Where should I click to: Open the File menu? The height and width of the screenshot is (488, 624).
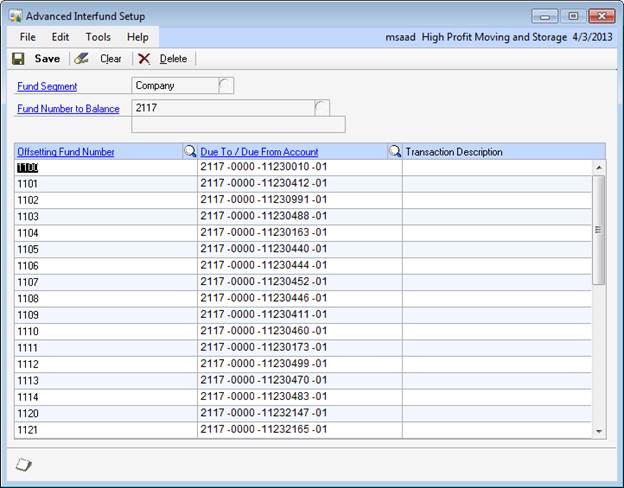click(28, 37)
